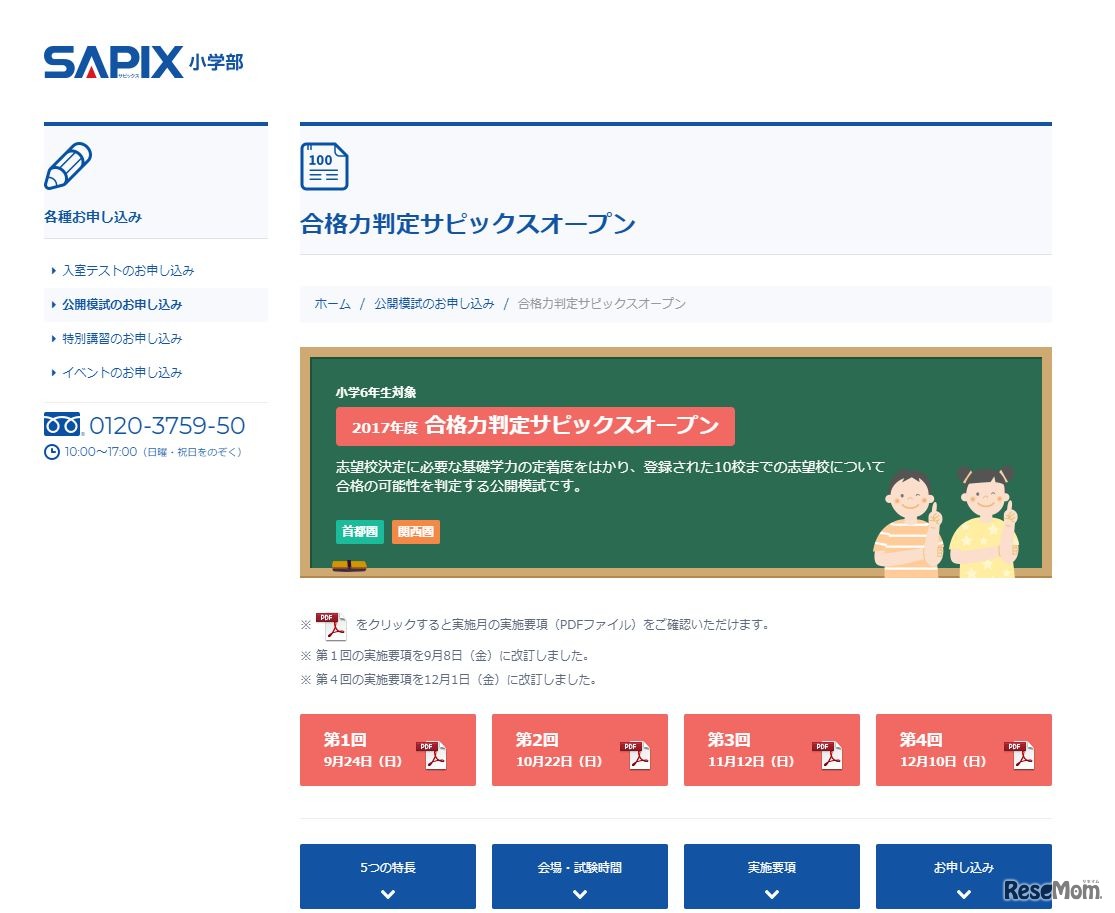Image resolution: width=1115 pixels, height=913 pixels.
Task: Click the 第2回 10月22日(日) button
Action: (580, 749)
